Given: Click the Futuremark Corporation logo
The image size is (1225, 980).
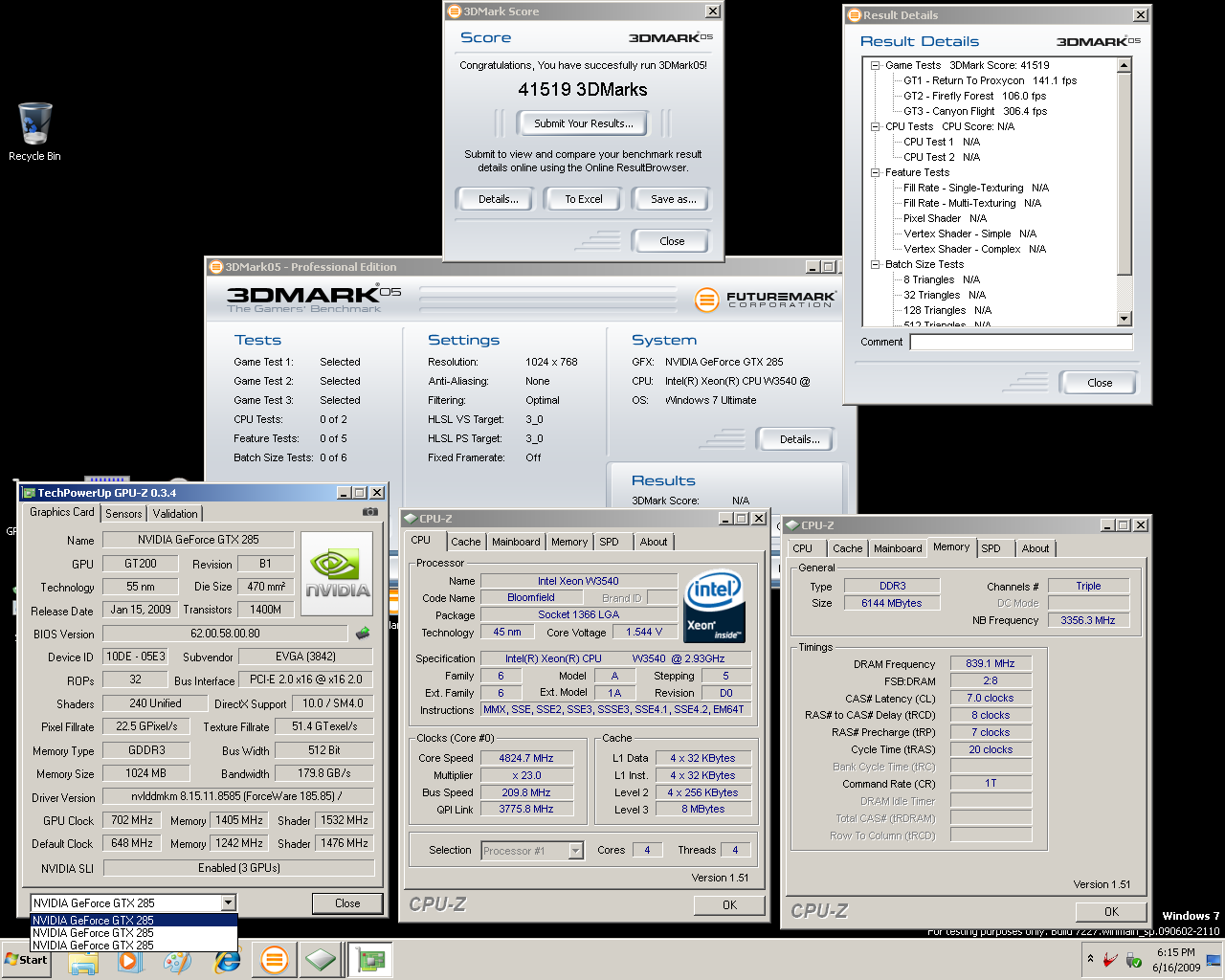Looking at the screenshot, I should coord(767,300).
